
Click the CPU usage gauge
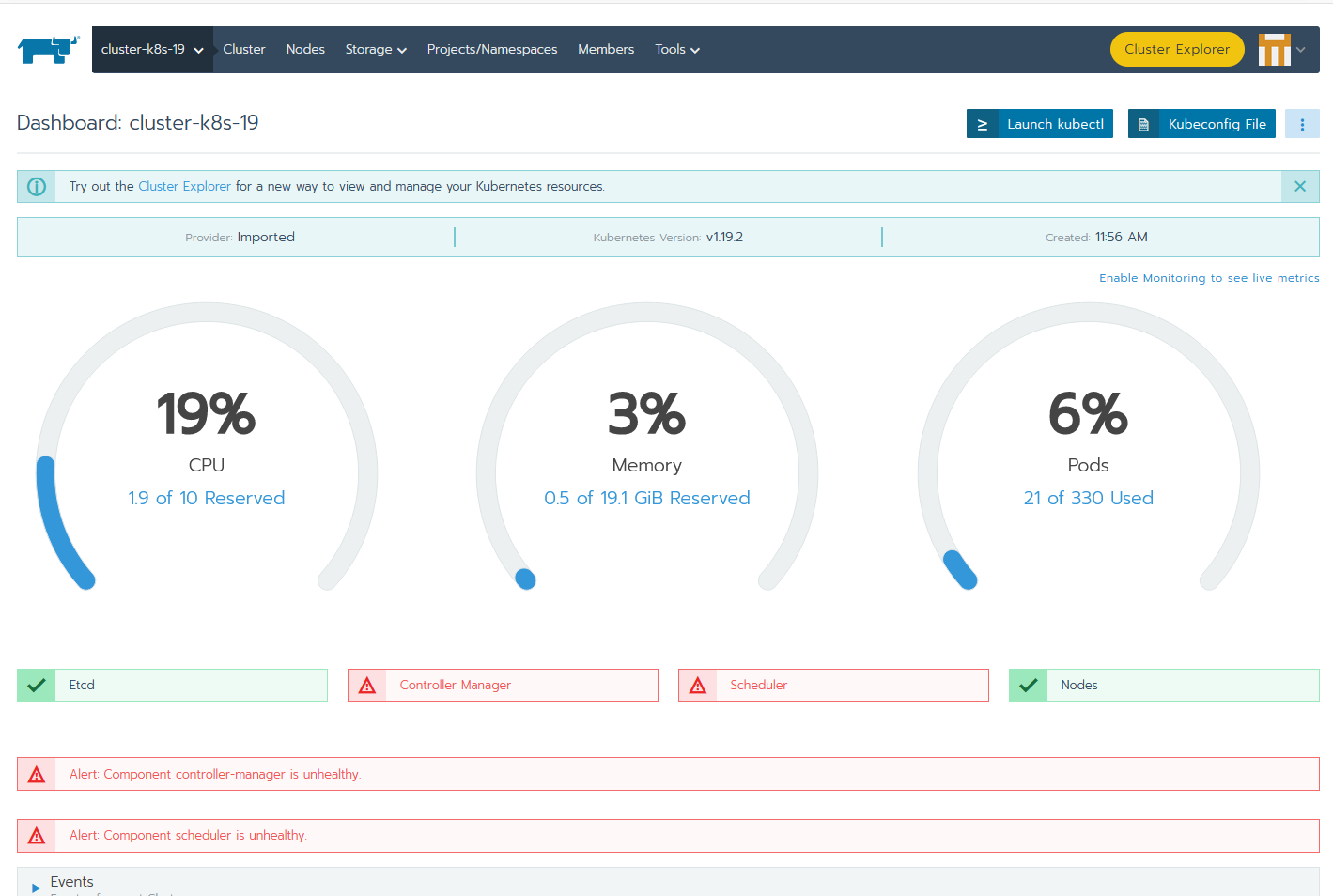point(207,446)
